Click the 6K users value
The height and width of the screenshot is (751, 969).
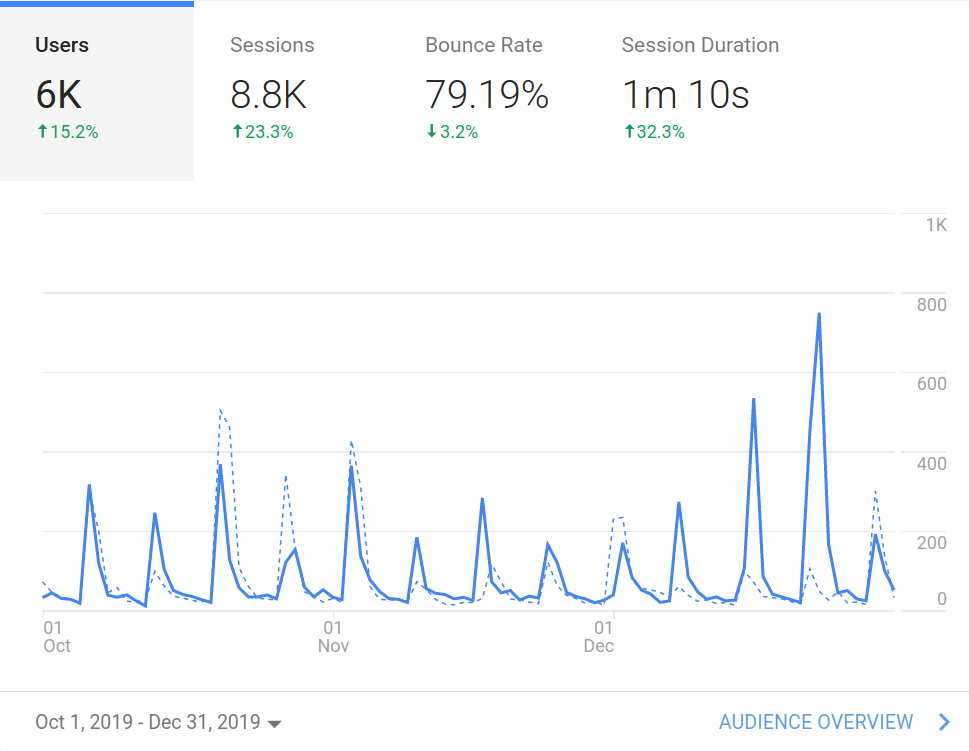click(x=59, y=95)
